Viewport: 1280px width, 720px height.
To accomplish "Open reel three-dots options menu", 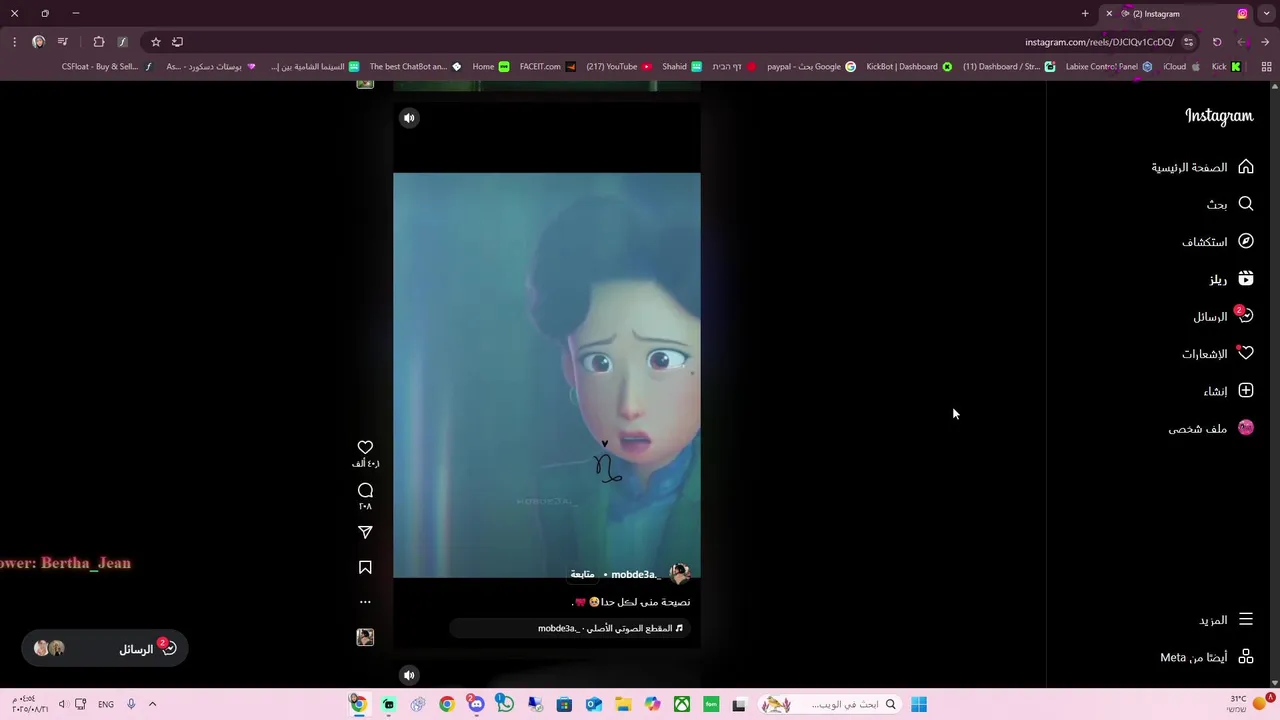I will [365, 602].
